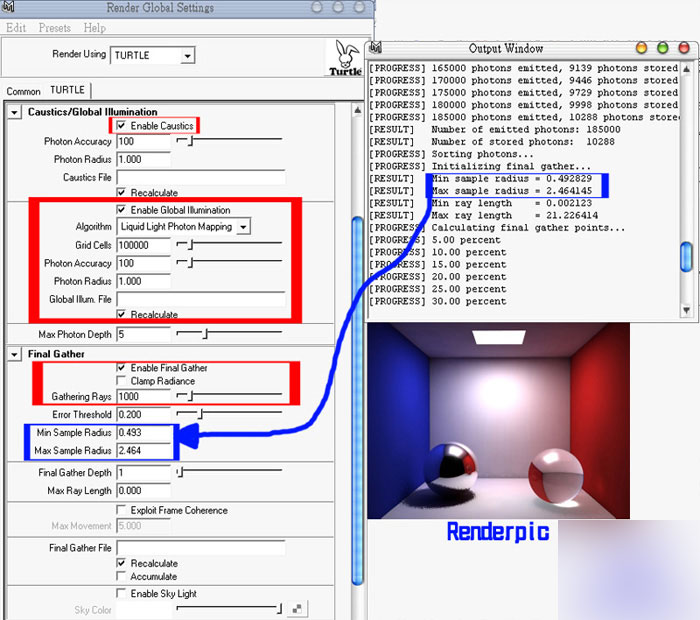700x620 pixels.
Task: Toggle the Enable Caustics checkbox
Action: tap(121, 125)
